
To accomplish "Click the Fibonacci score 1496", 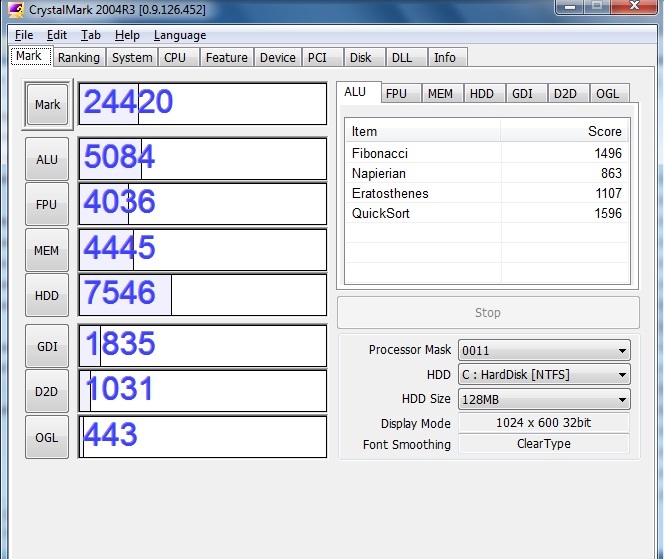I will 608,153.
